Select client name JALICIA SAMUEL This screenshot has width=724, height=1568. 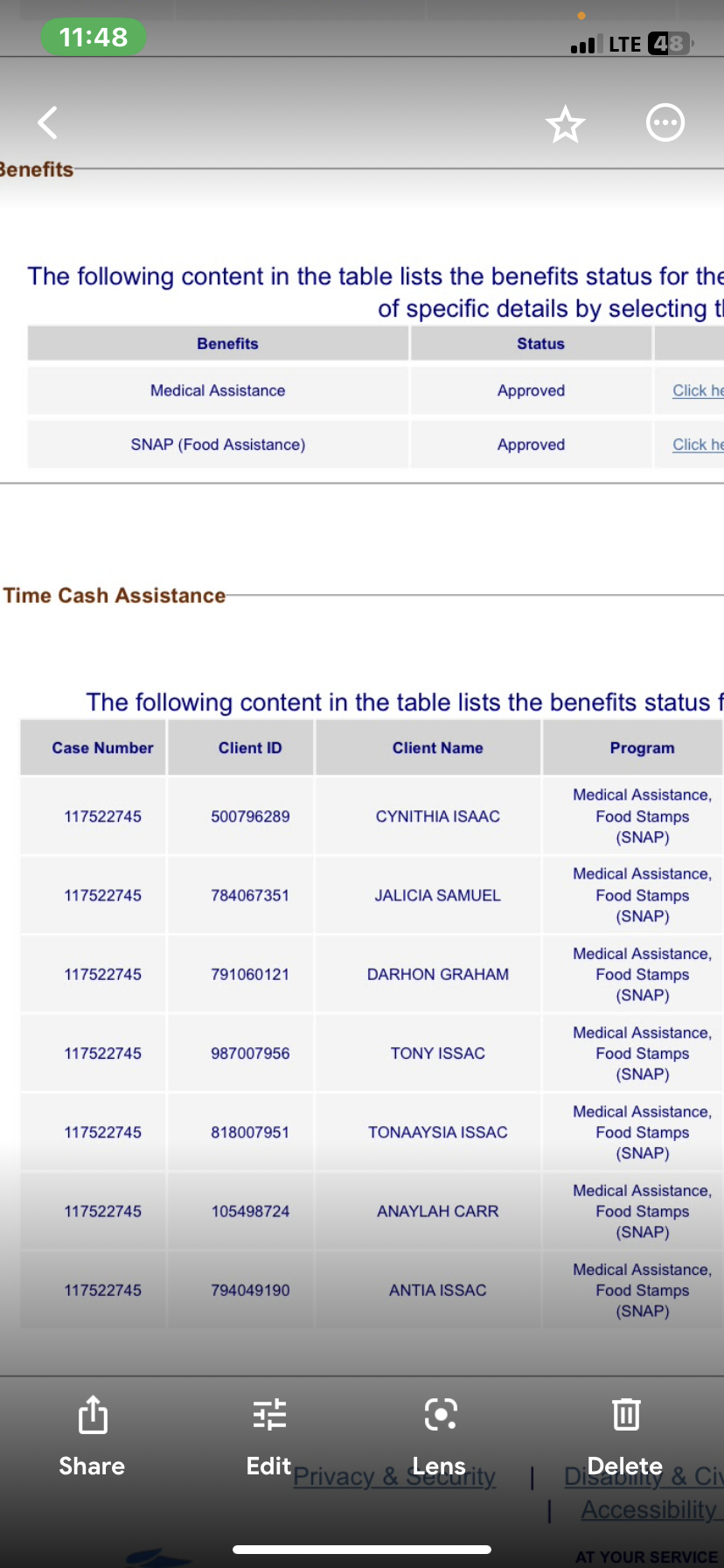click(x=437, y=895)
